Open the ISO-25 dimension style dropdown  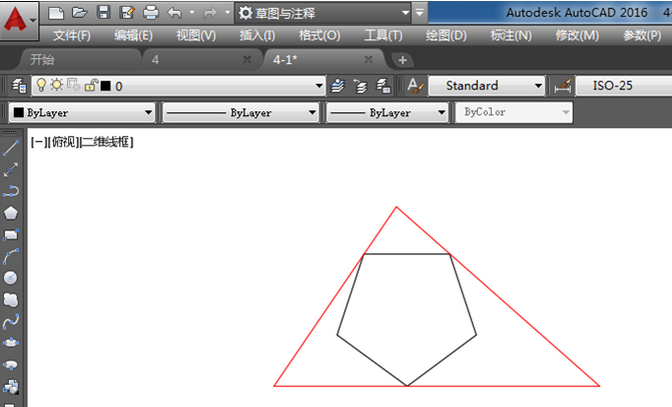tap(624, 86)
